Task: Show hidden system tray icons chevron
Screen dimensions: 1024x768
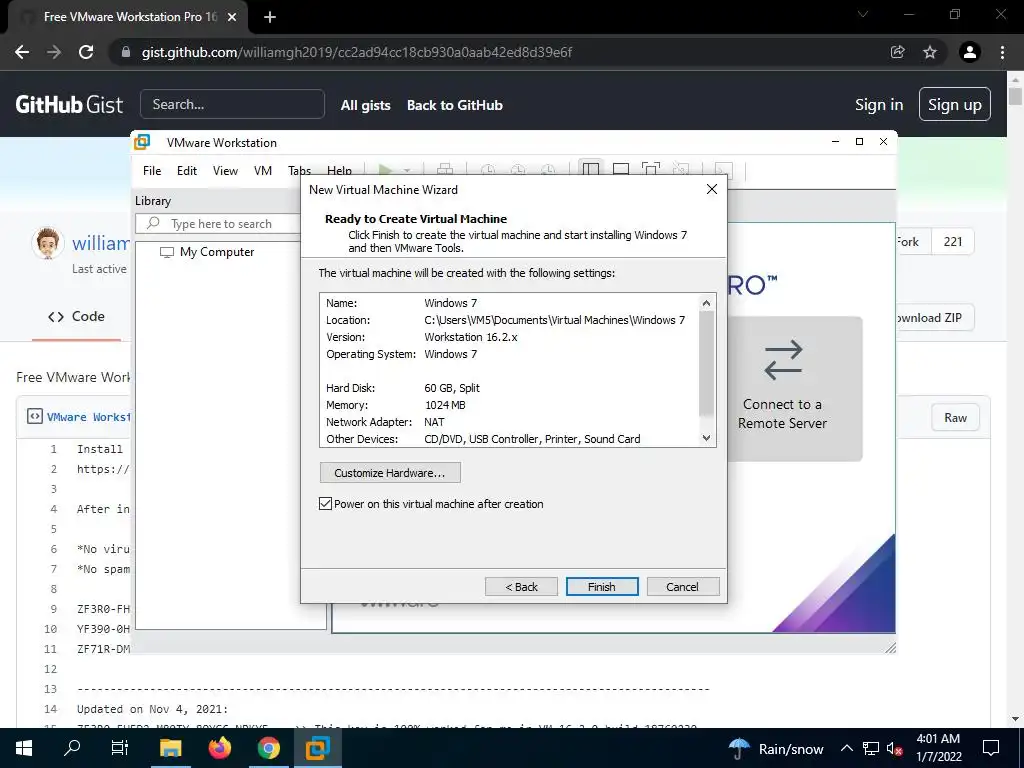Action: [846, 748]
